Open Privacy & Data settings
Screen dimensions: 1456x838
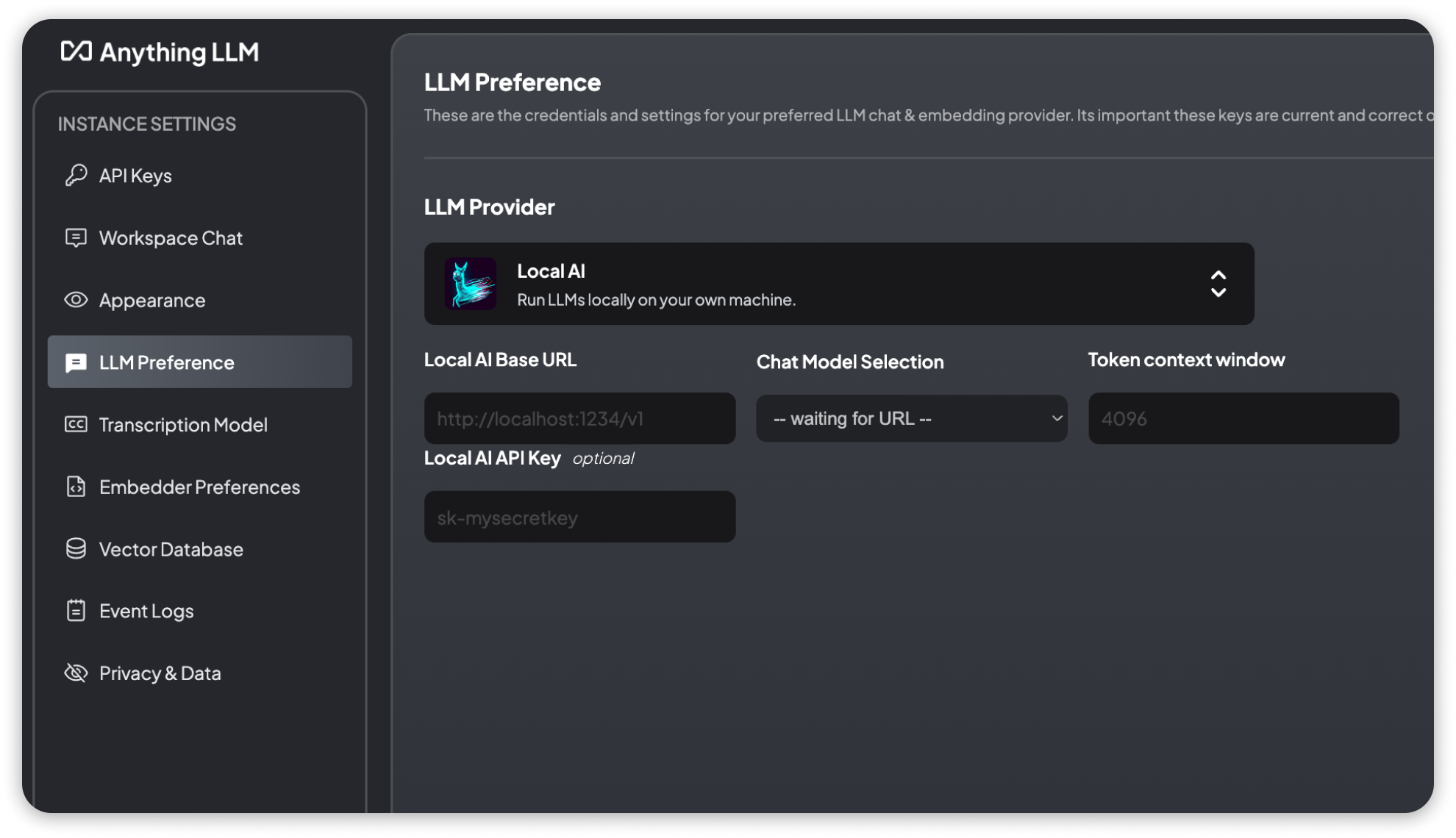200,673
